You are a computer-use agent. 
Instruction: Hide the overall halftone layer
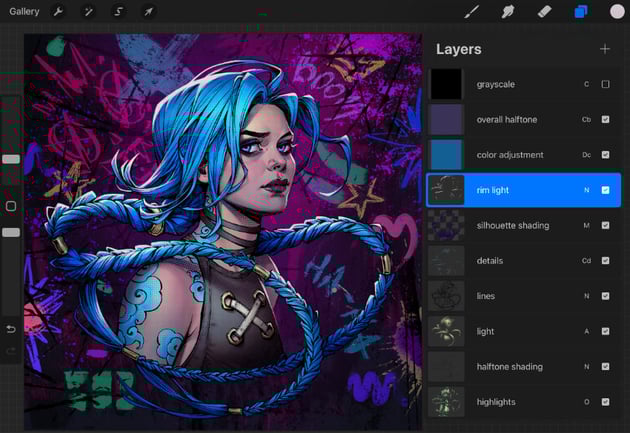pos(605,119)
